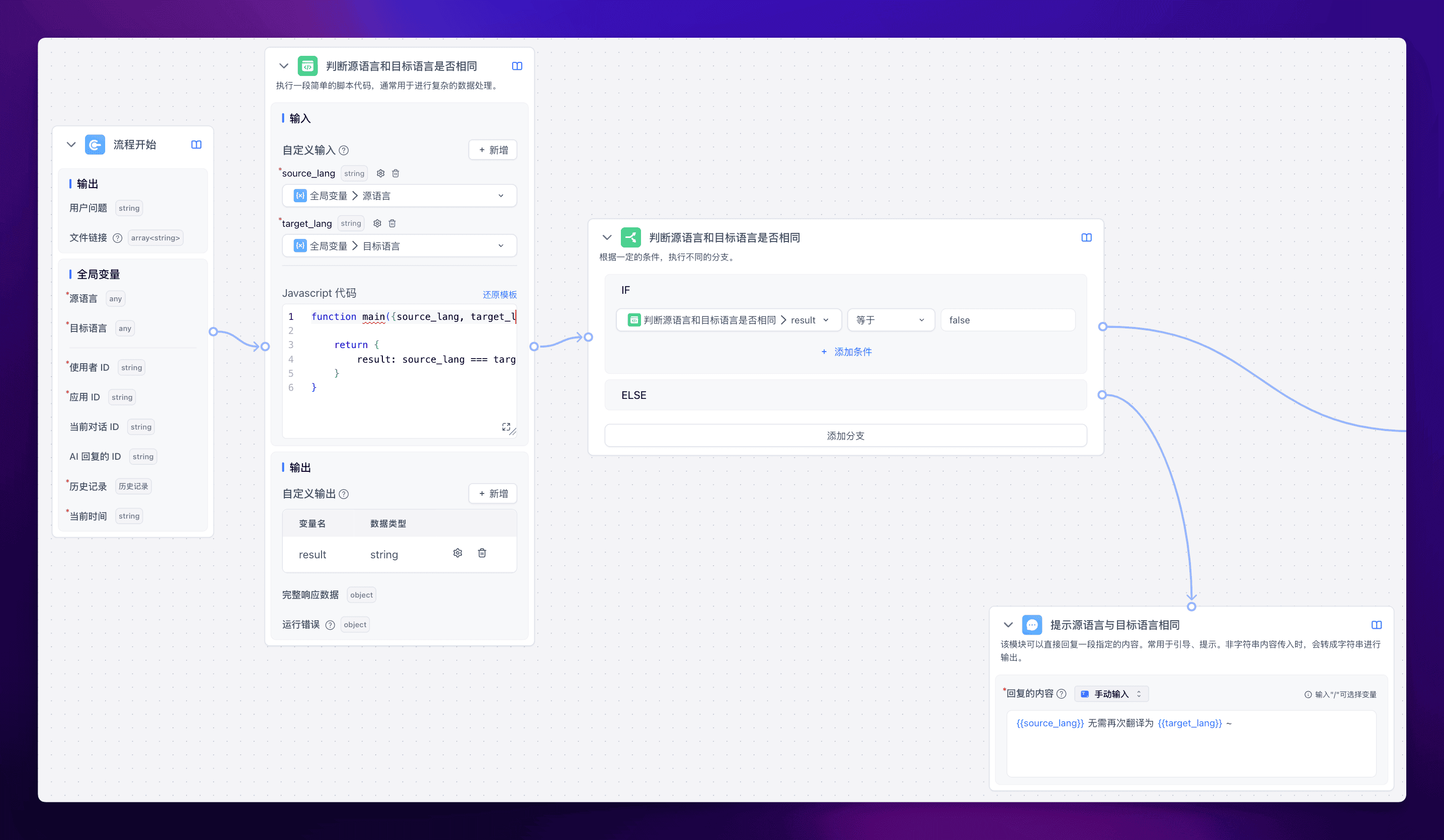Open the help book icon on 流程开始
1444x840 pixels.
(x=197, y=144)
